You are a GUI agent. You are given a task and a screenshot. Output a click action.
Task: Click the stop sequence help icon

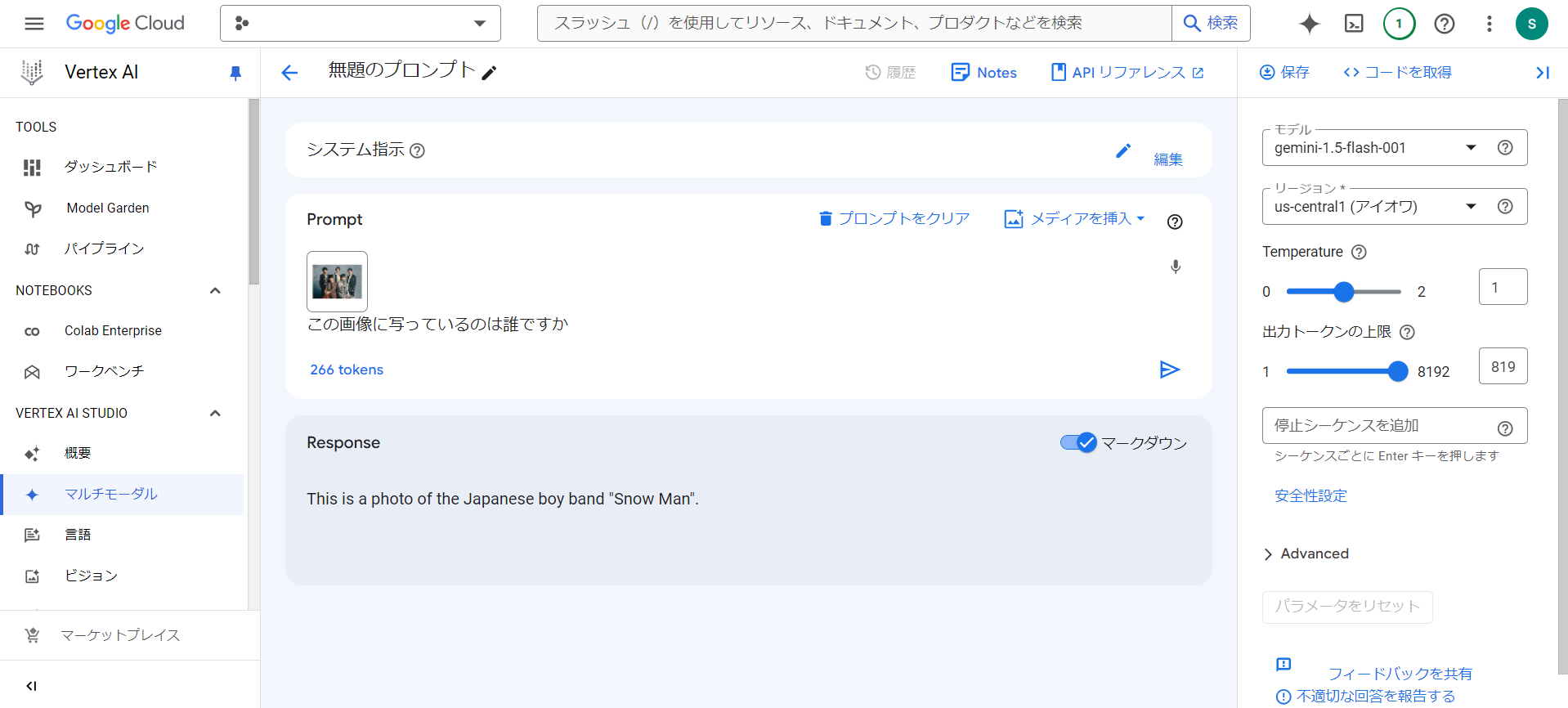pos(1505,428)
